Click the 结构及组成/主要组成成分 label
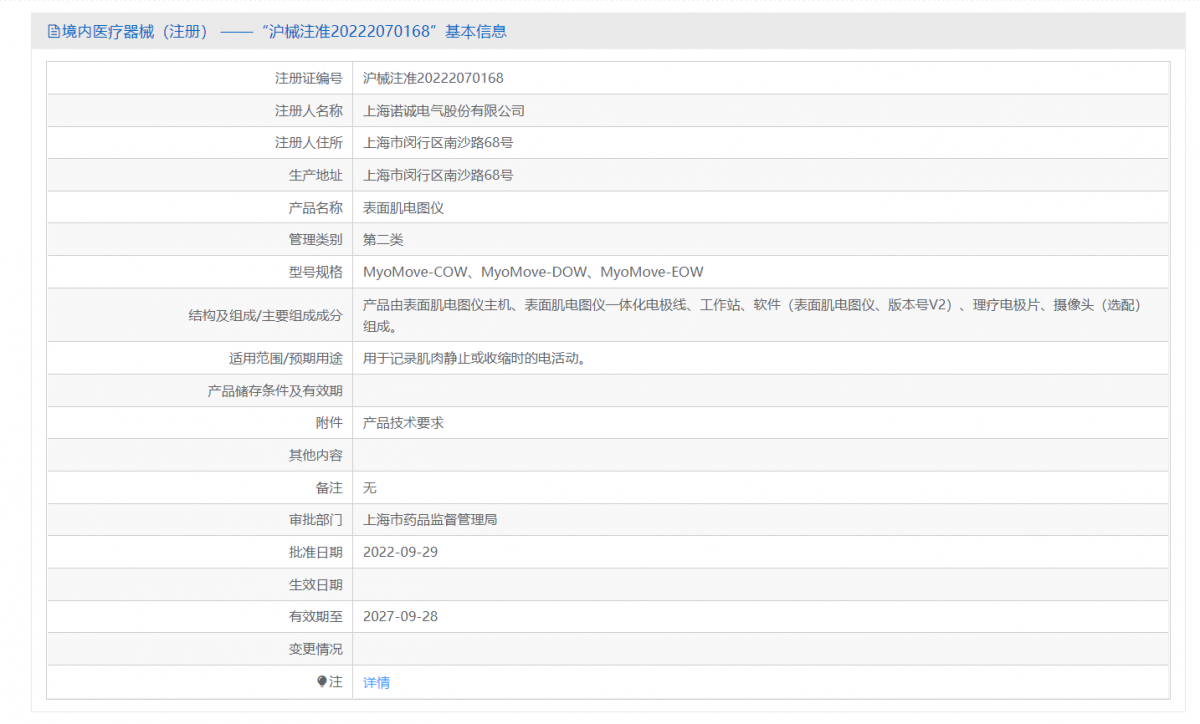Screen dimensions: 1200x724 tap(265, 315)
